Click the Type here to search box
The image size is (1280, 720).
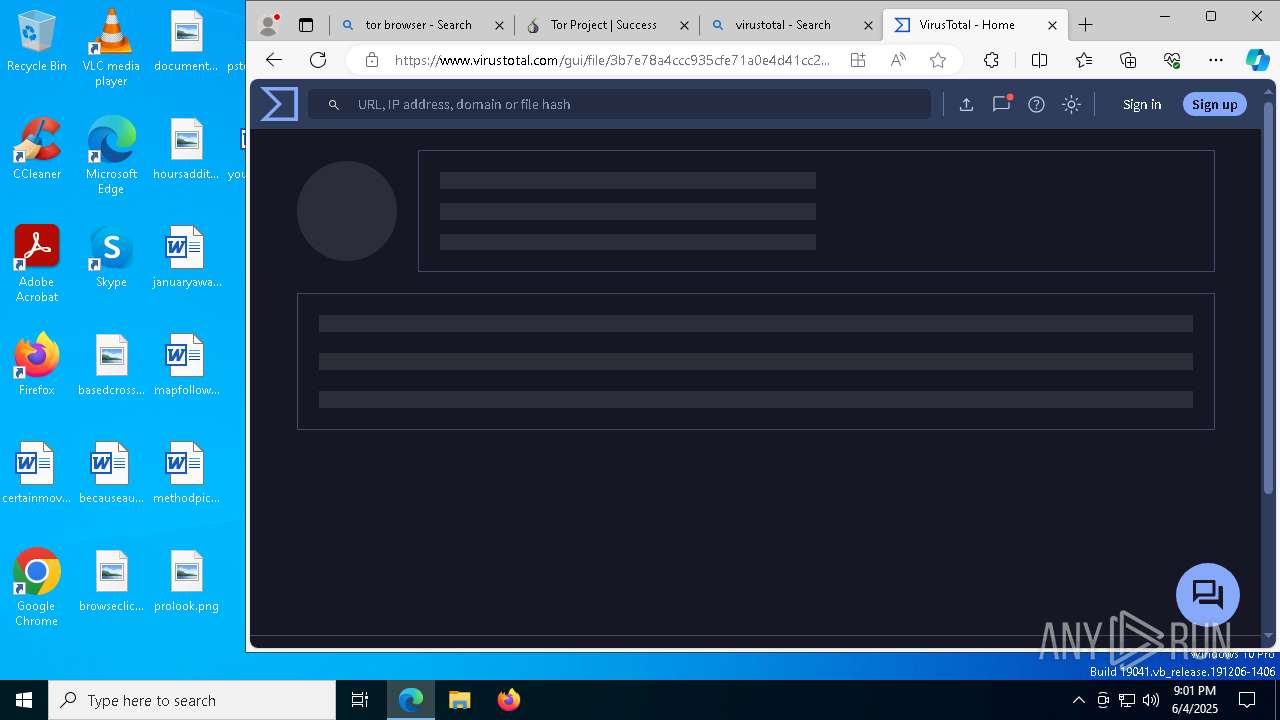[192, 700]
